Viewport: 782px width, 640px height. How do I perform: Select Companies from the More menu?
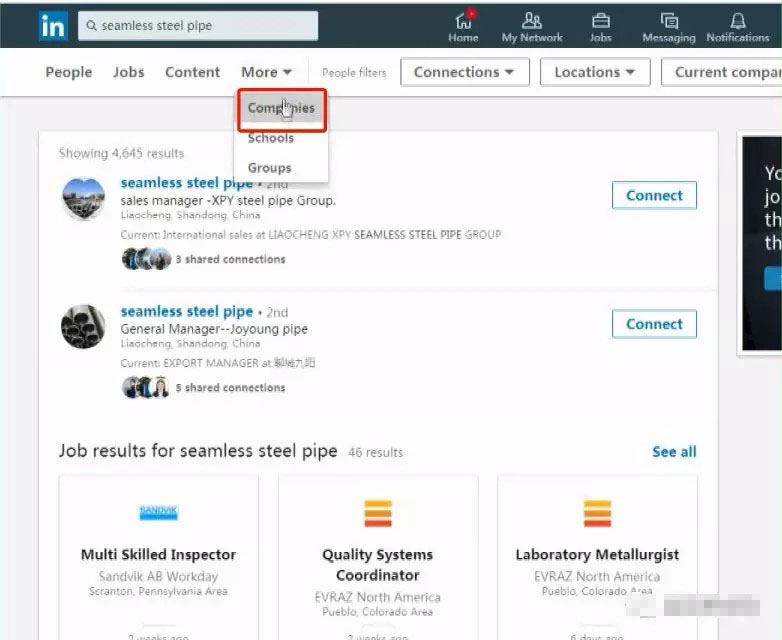coord(281,108)
